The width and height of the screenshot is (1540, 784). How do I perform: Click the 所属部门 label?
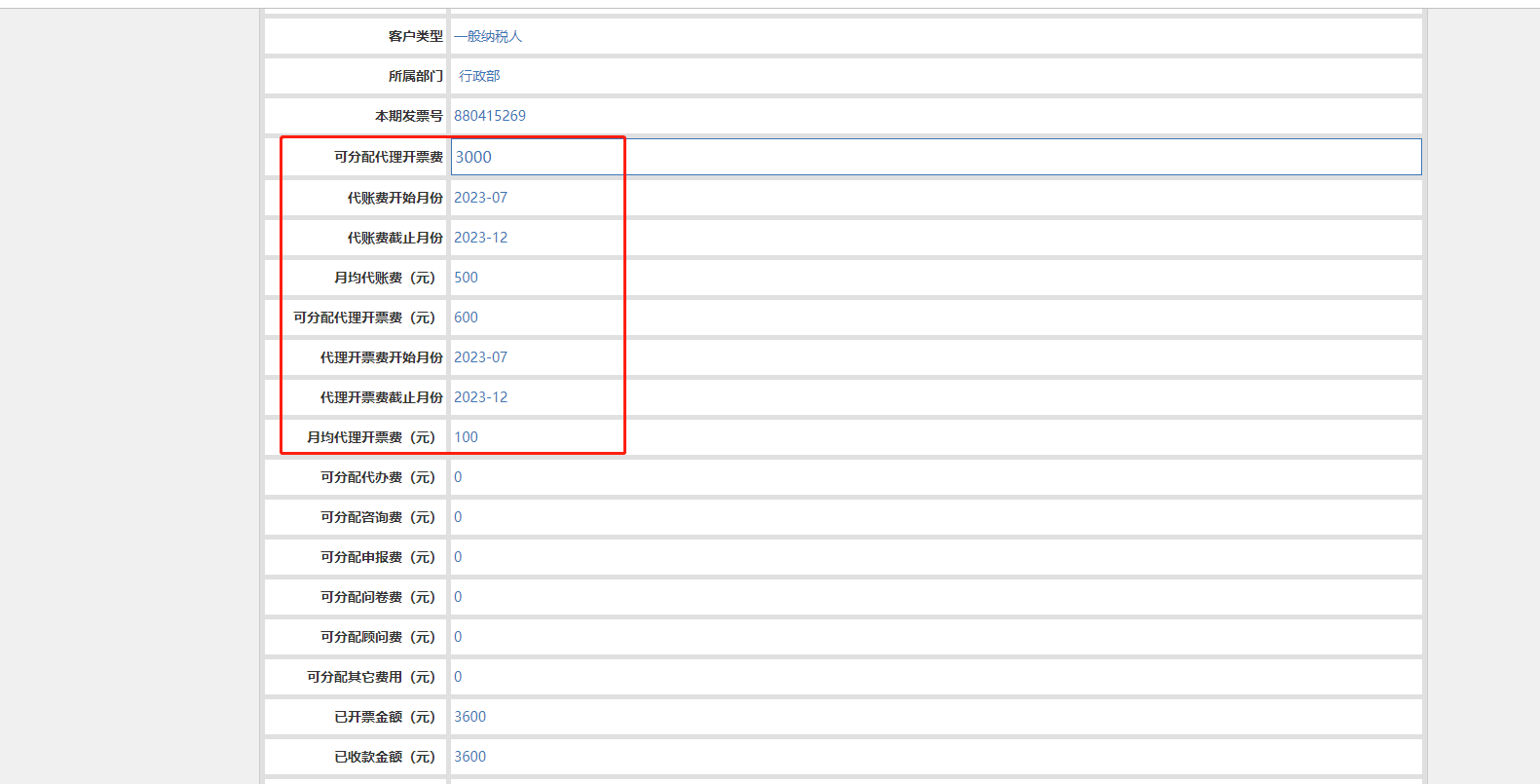tap(416, 76)
